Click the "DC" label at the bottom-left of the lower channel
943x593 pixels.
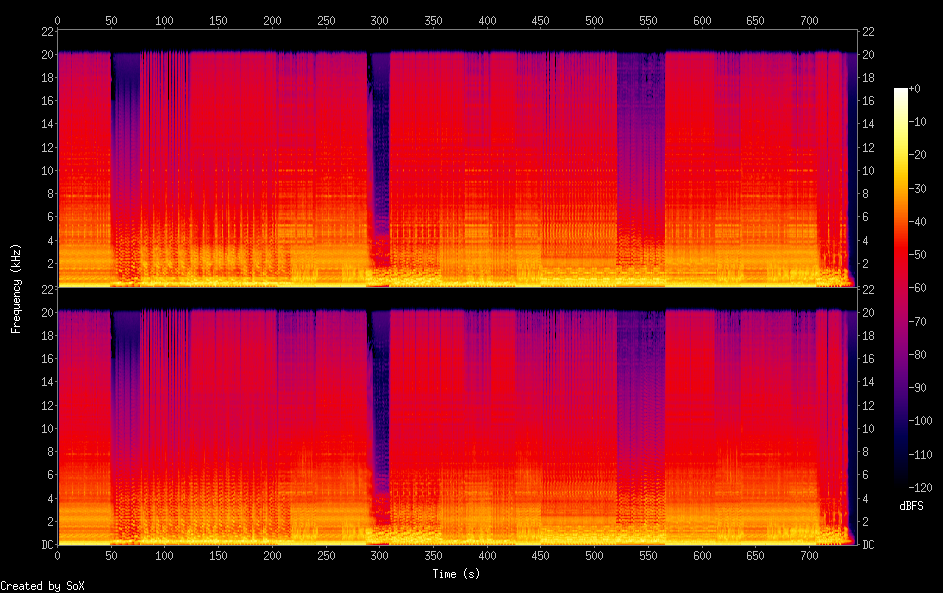[x=46, y=544]
